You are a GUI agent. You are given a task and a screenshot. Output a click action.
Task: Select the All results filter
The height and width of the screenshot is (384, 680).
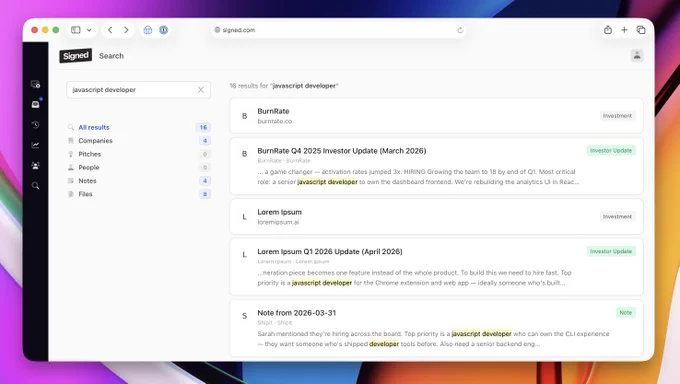point(138,127)
